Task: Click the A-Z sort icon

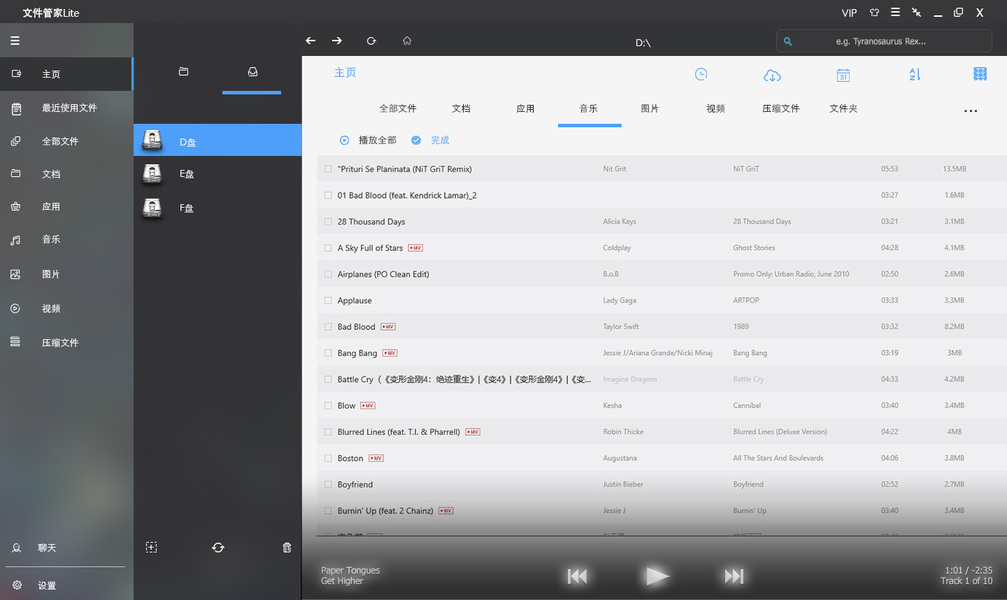Action: point(915,75)
